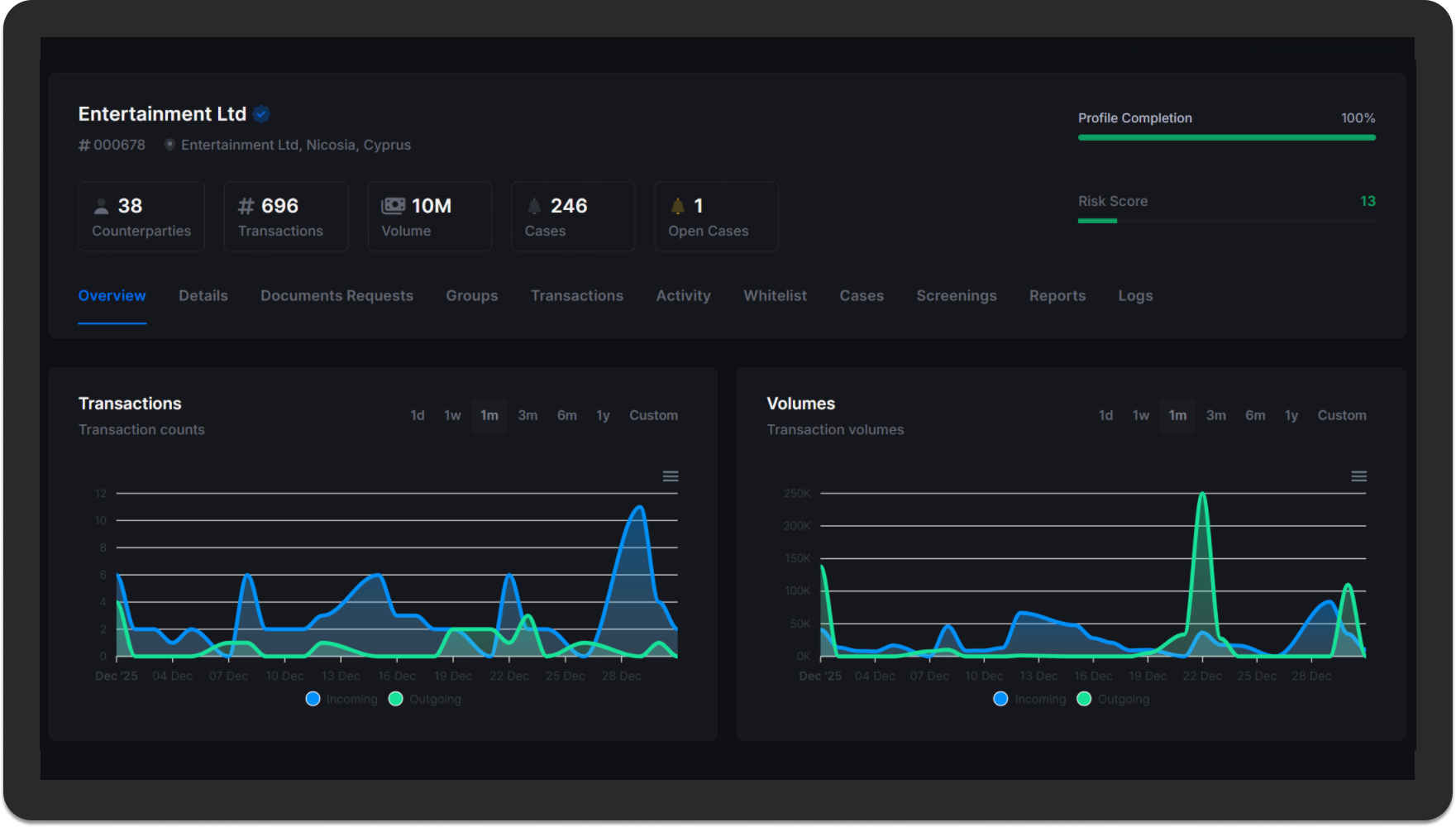Click the Cases bell icon
The image size is (1456, 827).
click(534, 206)
